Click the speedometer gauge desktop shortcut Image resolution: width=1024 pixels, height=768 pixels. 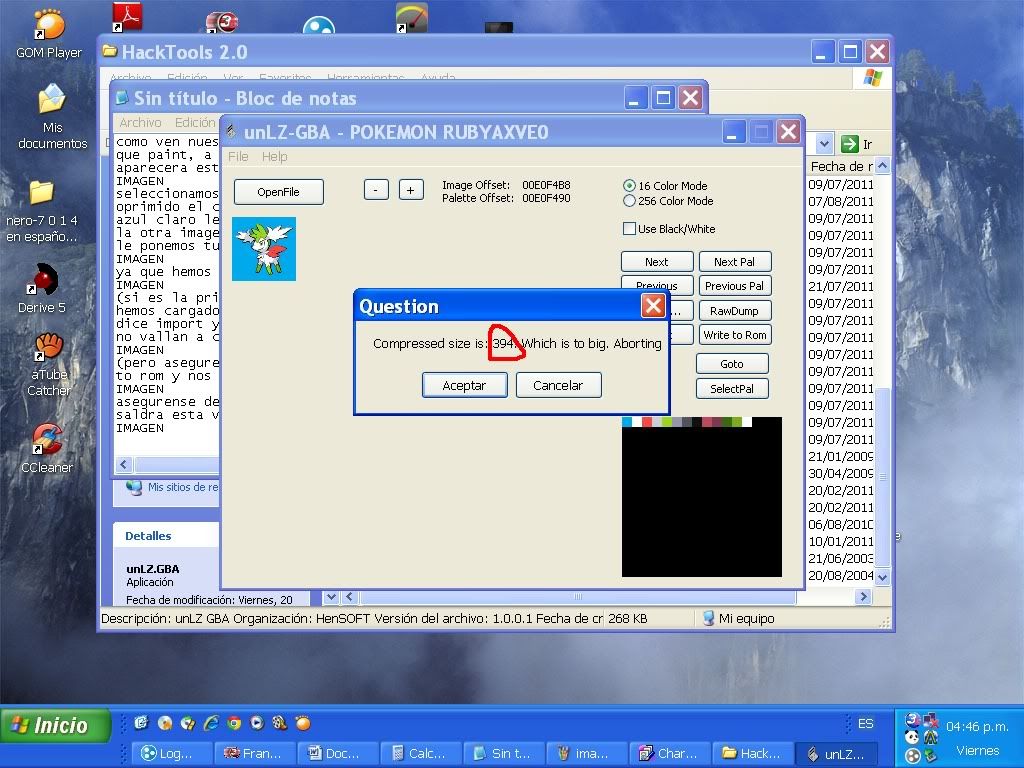(x=411, y=17)
